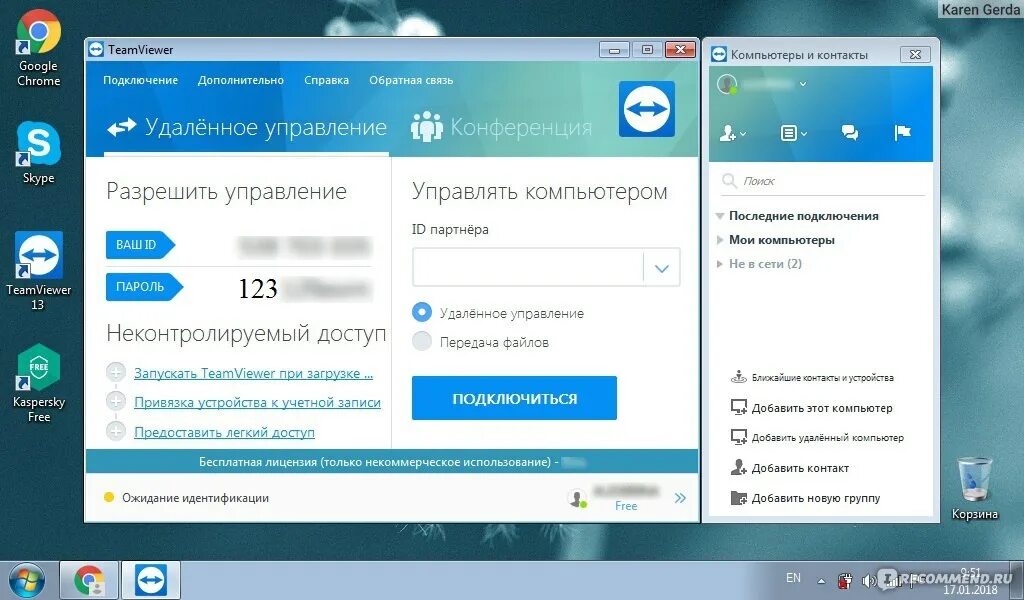Expand Не в сети (2) group

[720, 264]
